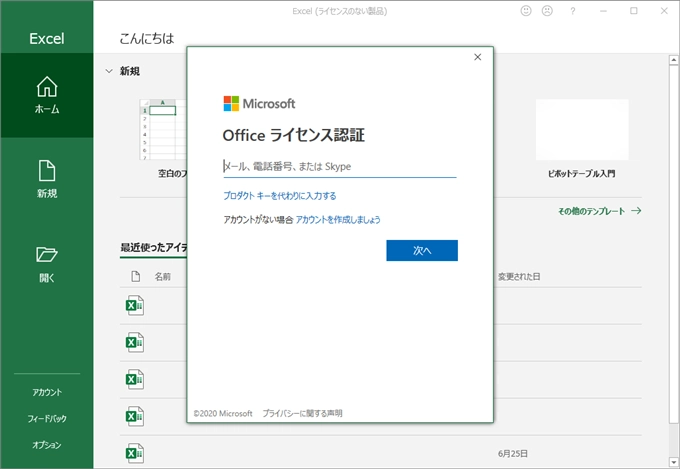The height and width of the screenshot is (469, 680).
Task: Click the Microsoft logo in dialog
Action: pyautogui.click(x=259, y=104)
